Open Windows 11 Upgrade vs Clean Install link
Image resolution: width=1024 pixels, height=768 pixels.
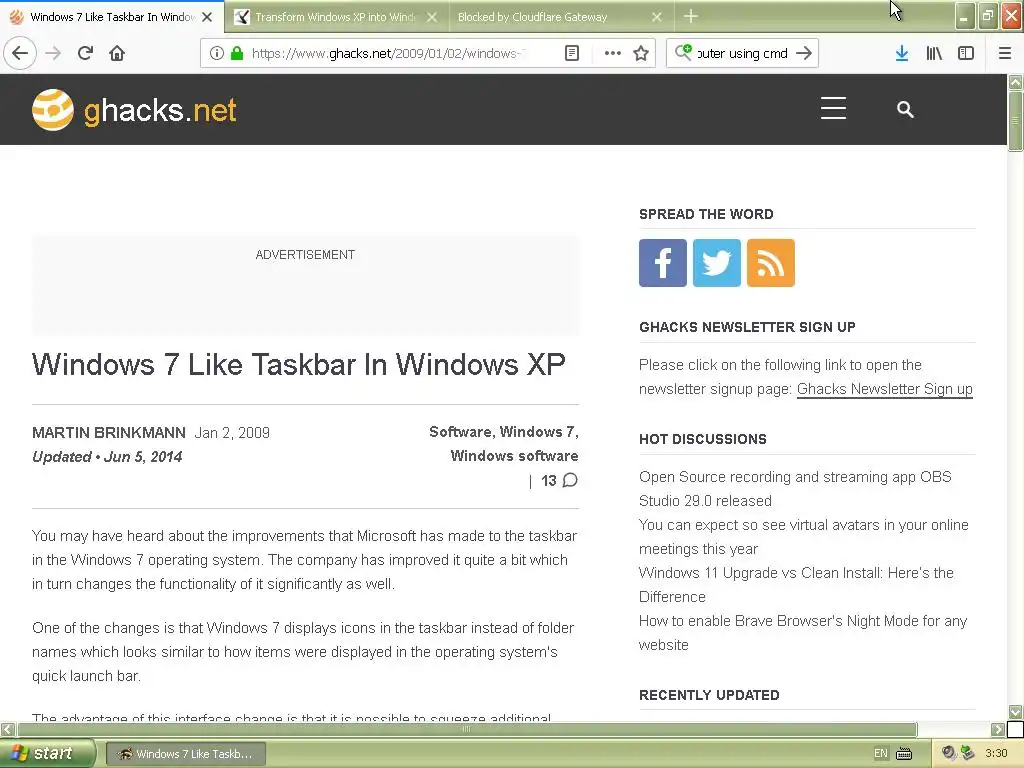click(x=796, y=584)
